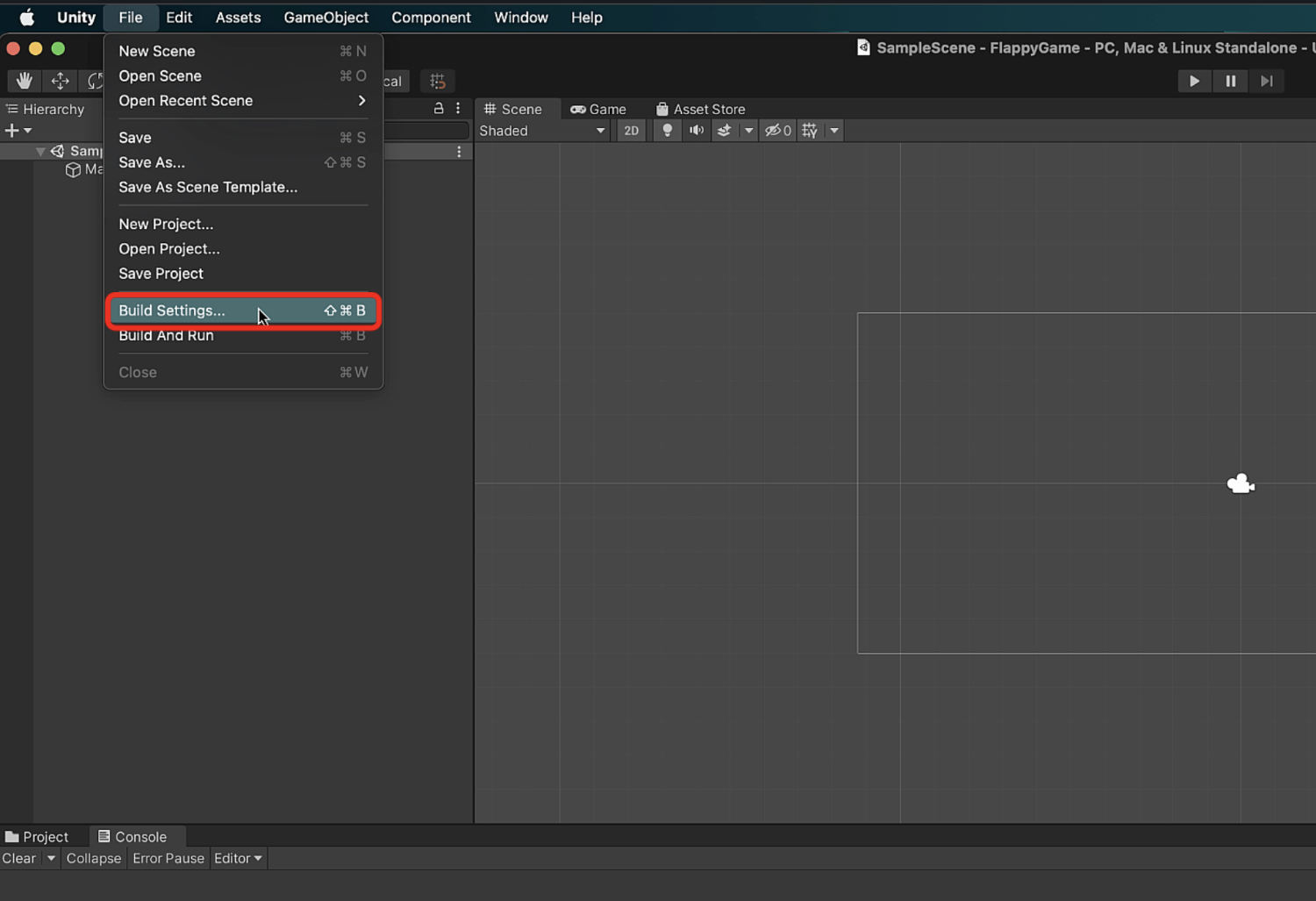1316x901 pixels.
Task: Open SampleScene row options menu
Action: 459,152
